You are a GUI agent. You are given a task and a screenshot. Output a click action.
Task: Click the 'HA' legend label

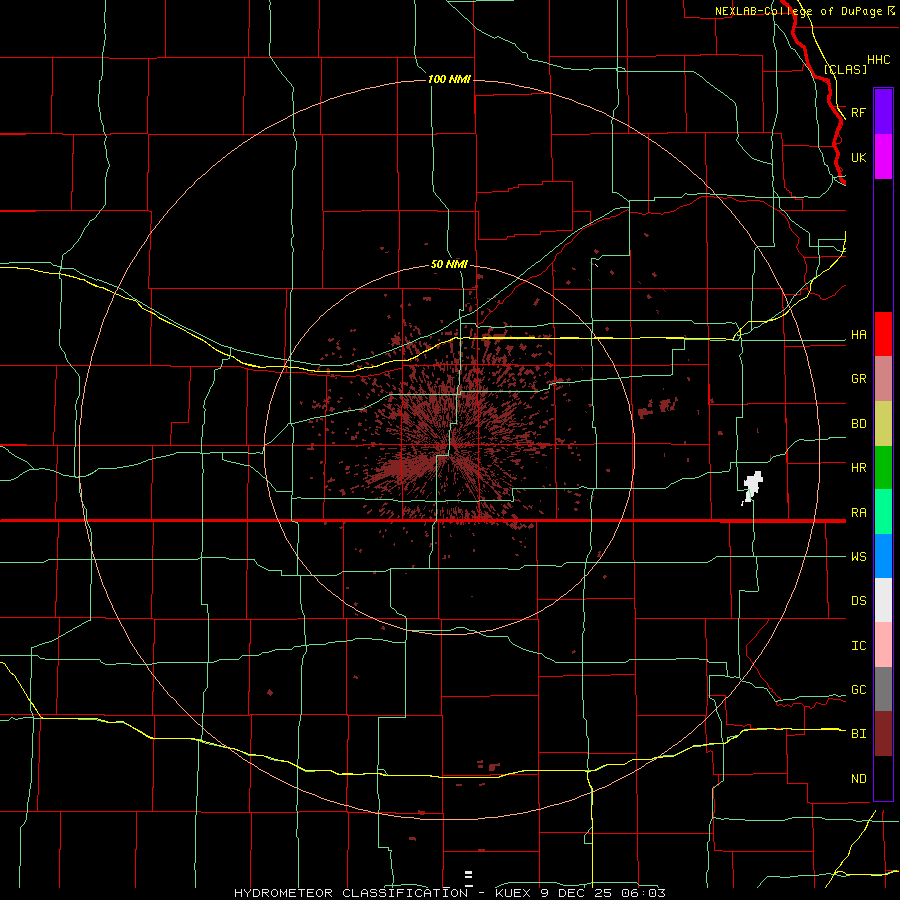coord(859,335)
